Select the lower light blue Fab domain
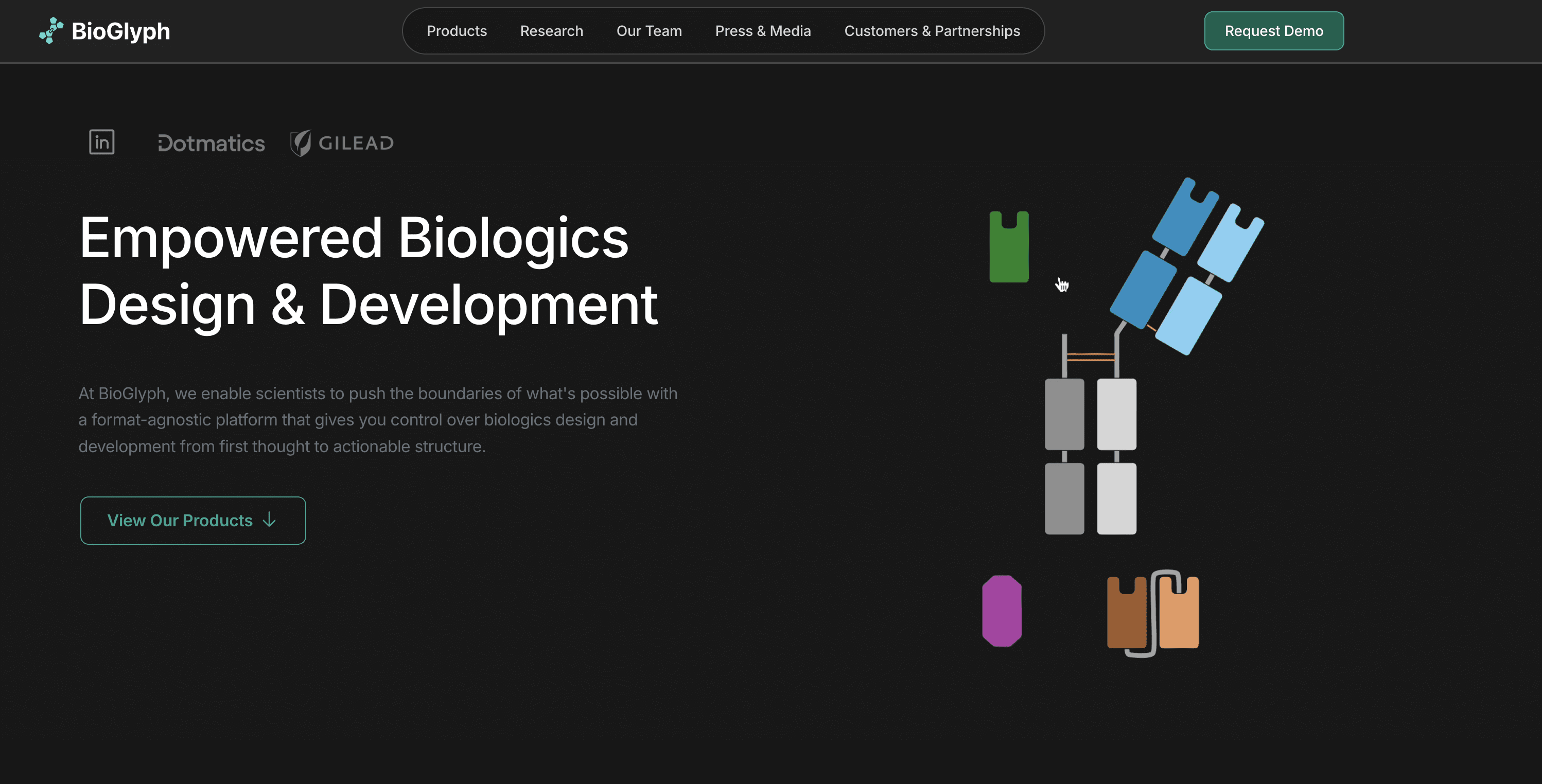The height and width of the screenshot is (784, 1542). click(1188, 316)
